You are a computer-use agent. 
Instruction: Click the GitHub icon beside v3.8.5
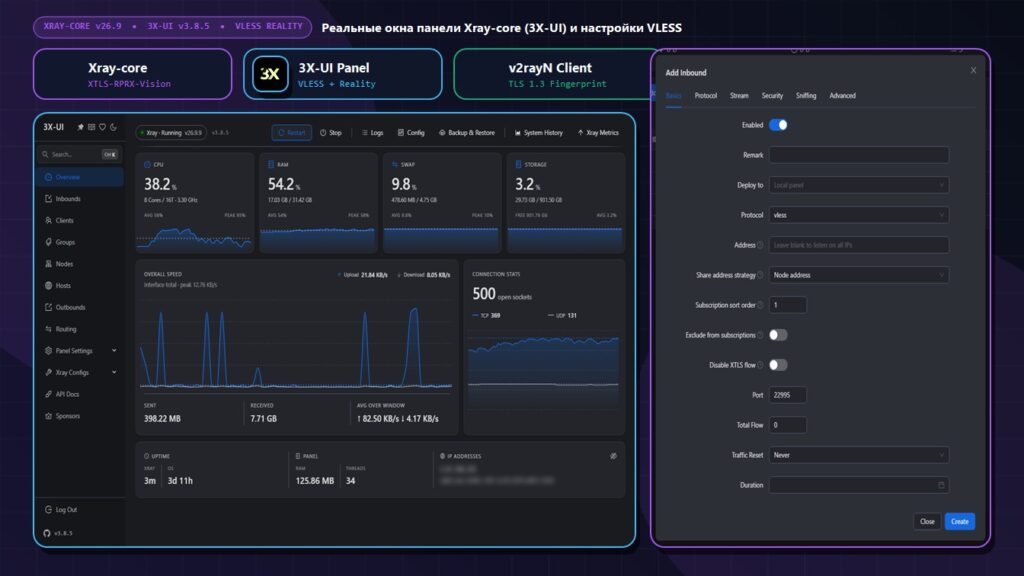(47, 533)
